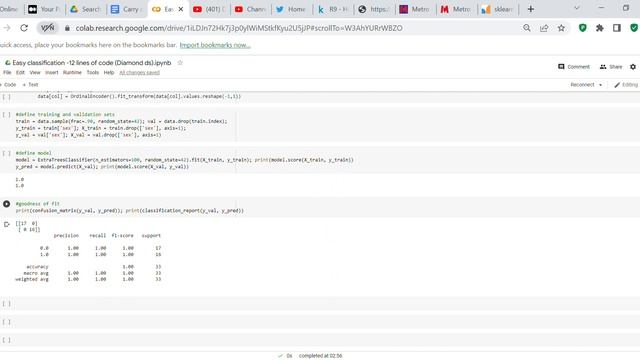Switch to the Kaggle R9 tab
640x360 pixels.
tap(332, 9)
